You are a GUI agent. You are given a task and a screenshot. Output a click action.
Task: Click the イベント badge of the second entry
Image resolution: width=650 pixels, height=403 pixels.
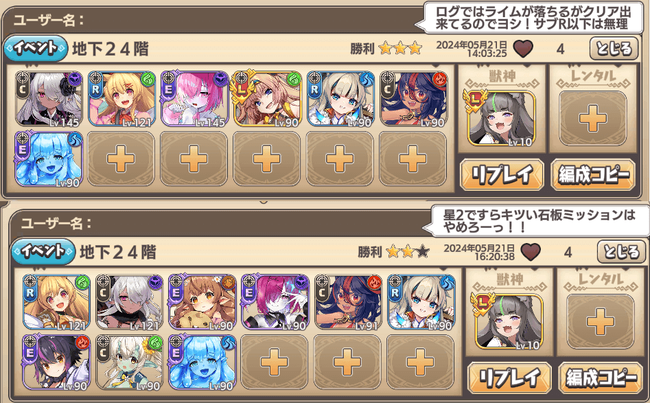point(43,252)
